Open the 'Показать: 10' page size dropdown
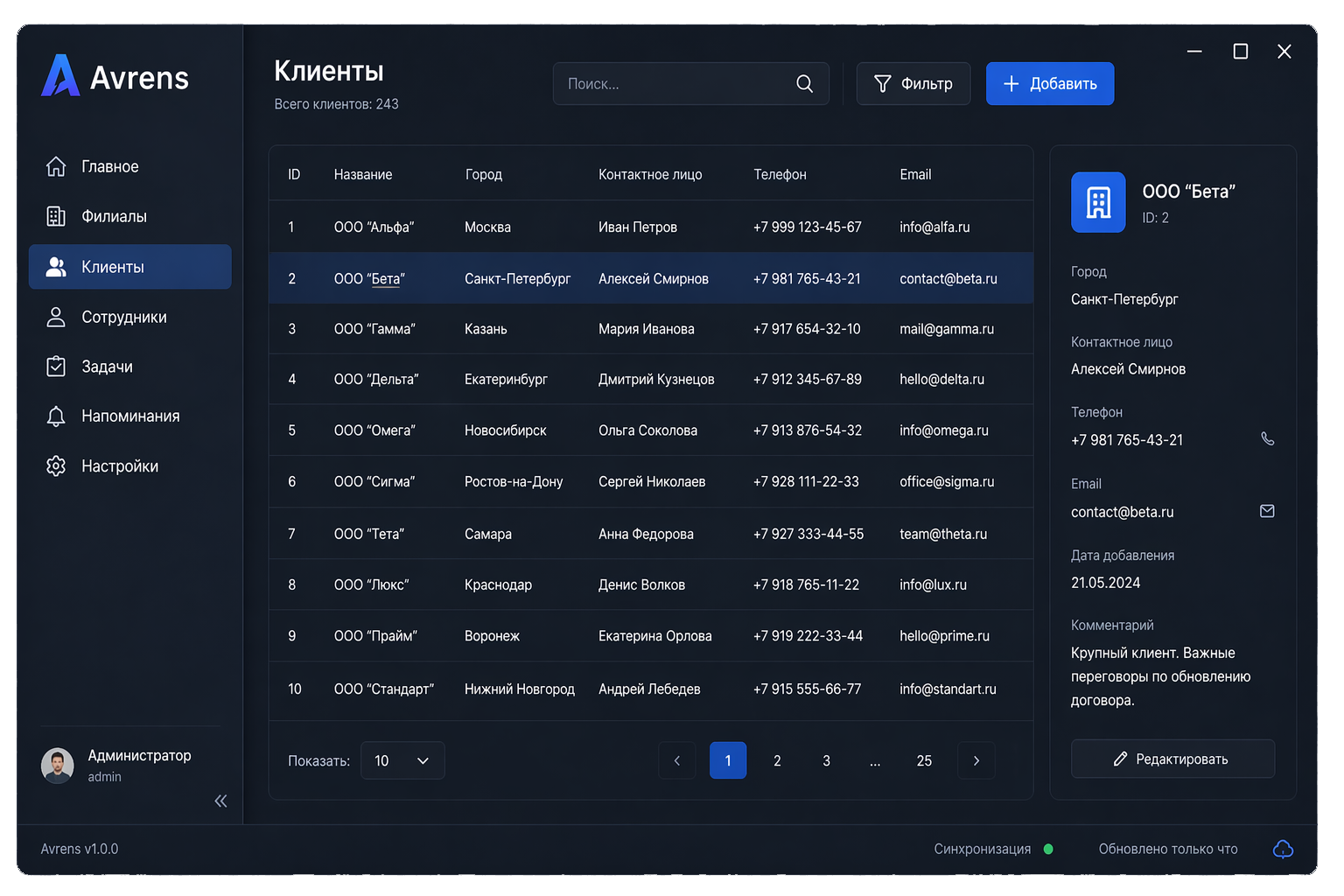 click(402, 760)
